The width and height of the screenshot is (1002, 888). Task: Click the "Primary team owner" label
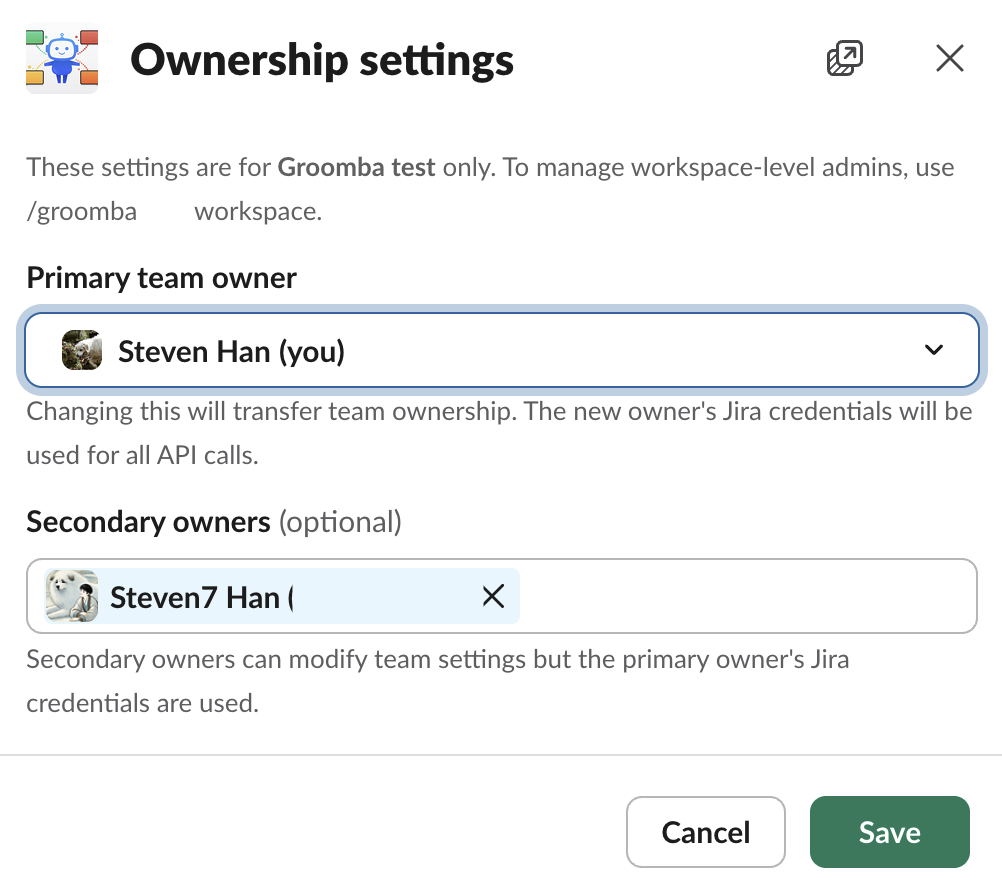pyautogui.click(x=162, y=277)
